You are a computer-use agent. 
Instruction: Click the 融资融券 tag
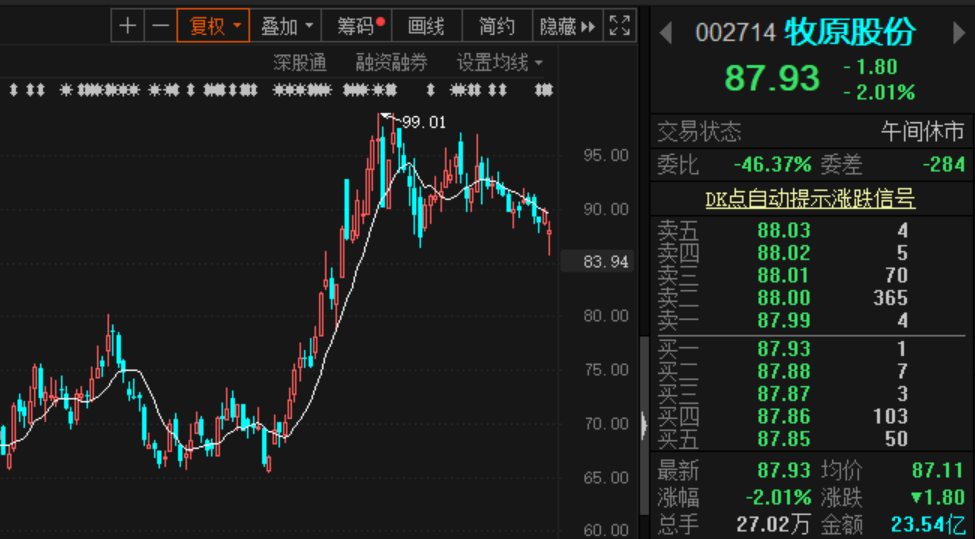(x=392, y=62)
